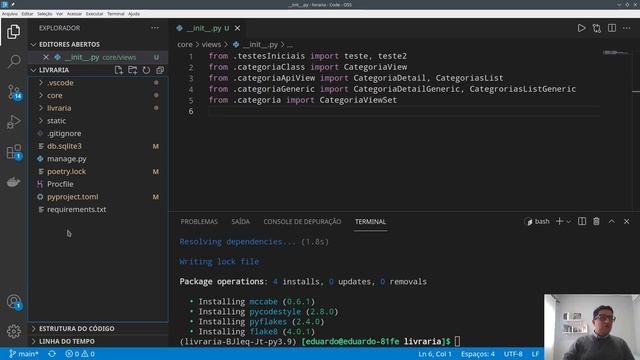Open the Extensions view
The height and width of the screenshot is (360, 640).
(x=13, y=152)
